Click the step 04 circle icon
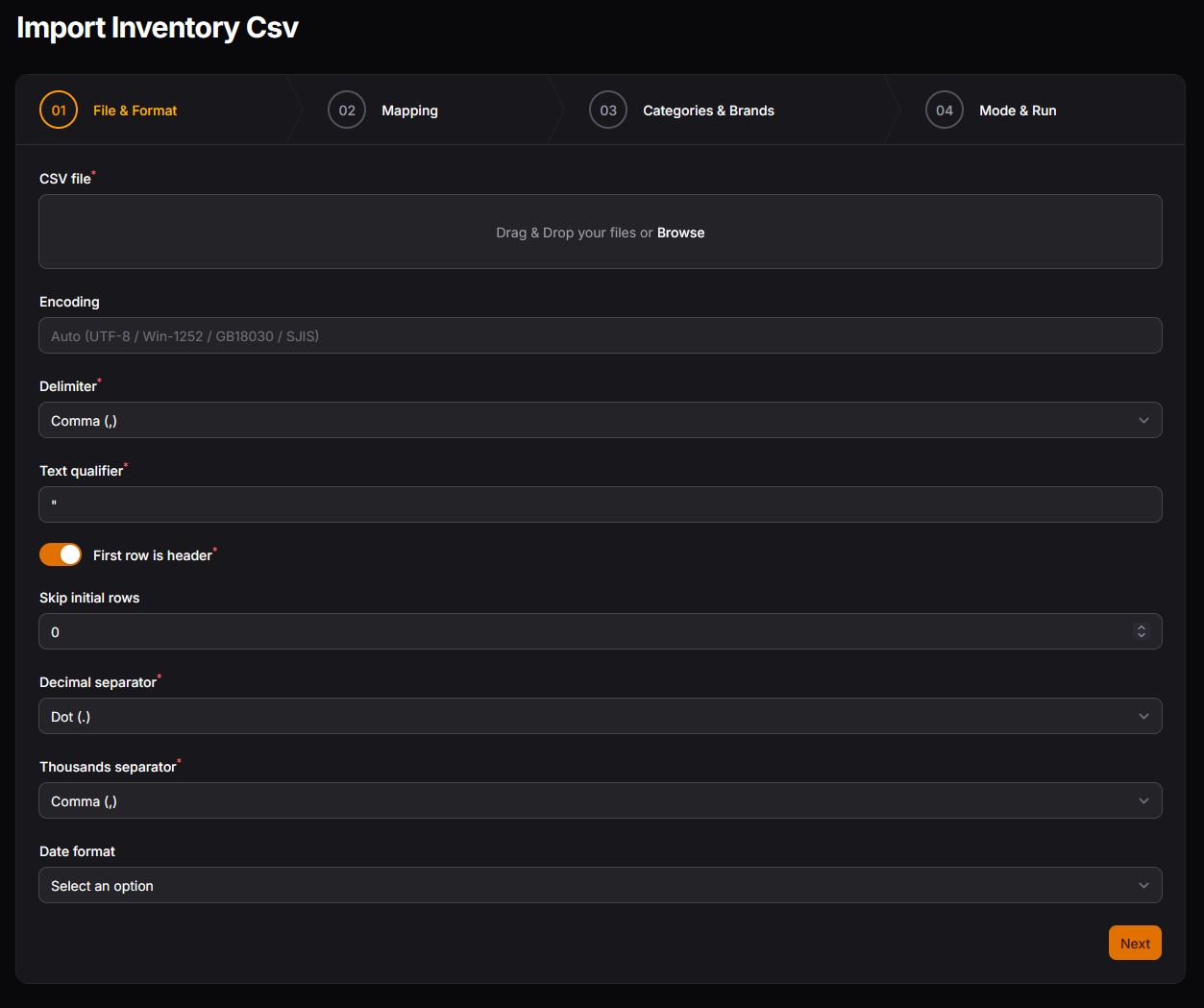The image size is (1204, 1008). [x=945, y=111]
